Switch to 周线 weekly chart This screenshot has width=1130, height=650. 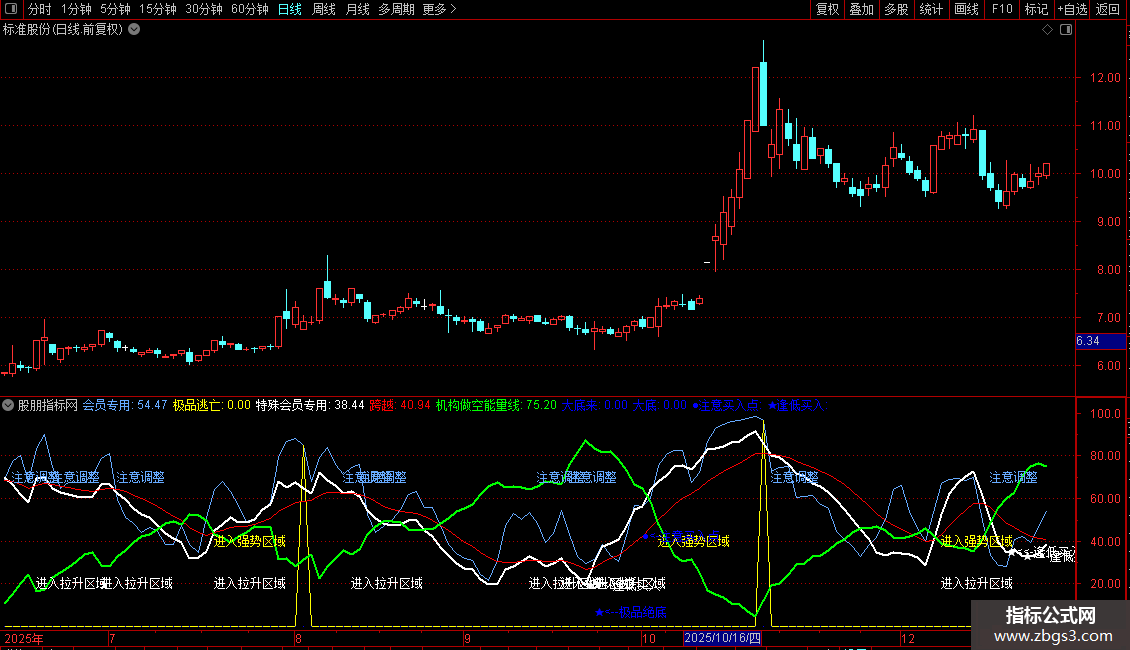[x=324, y=9]
